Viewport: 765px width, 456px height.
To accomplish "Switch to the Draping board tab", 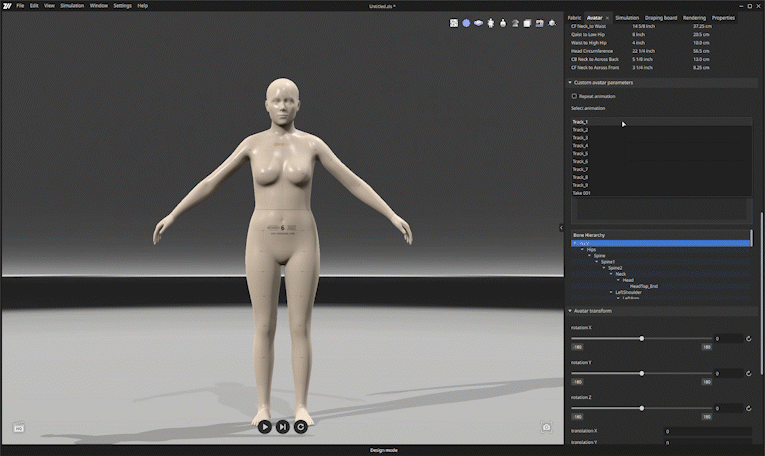I will 661,18.
